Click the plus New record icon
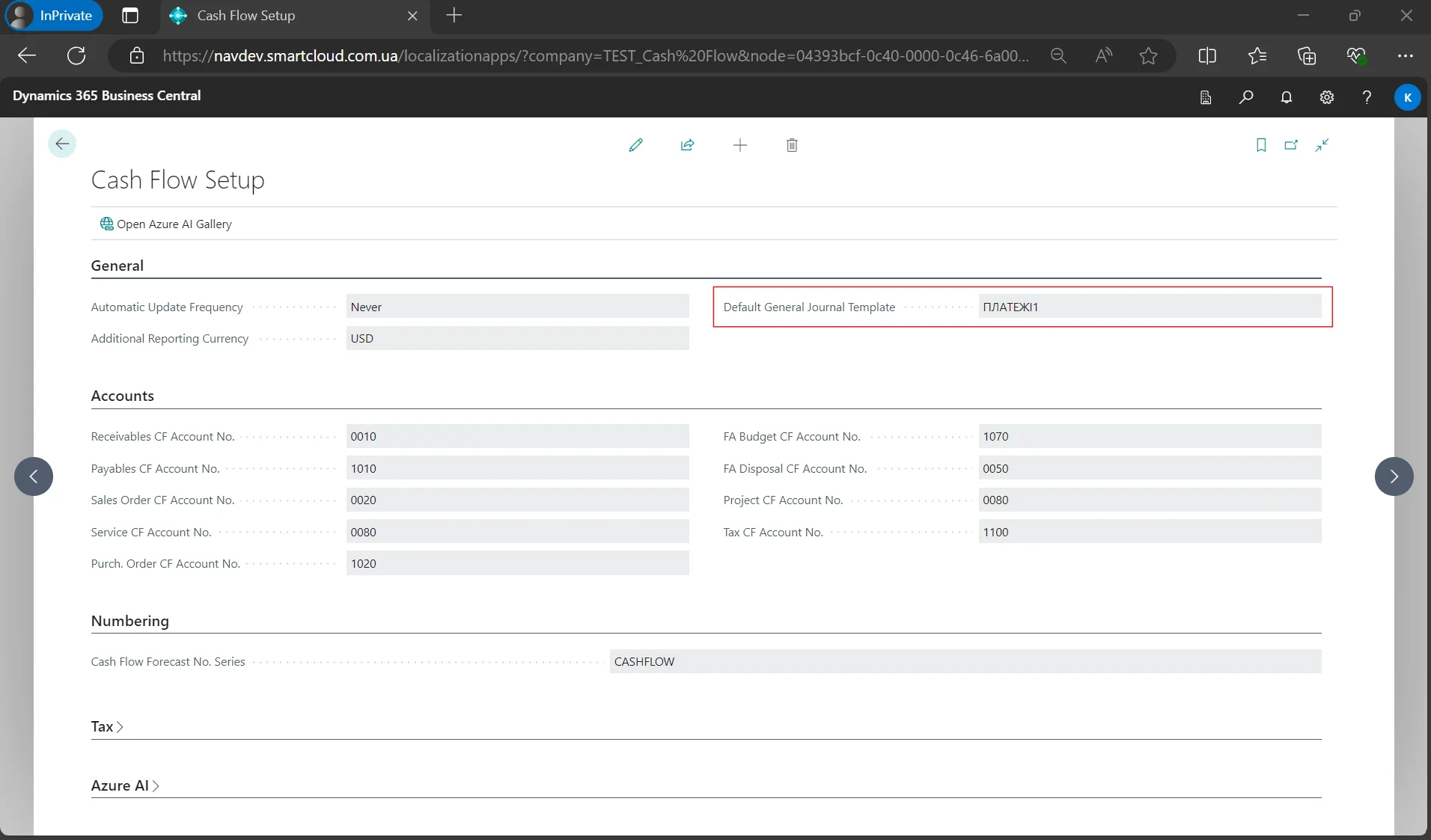Viewport: 1431px width, 840px height. click(x=739, y=145)
